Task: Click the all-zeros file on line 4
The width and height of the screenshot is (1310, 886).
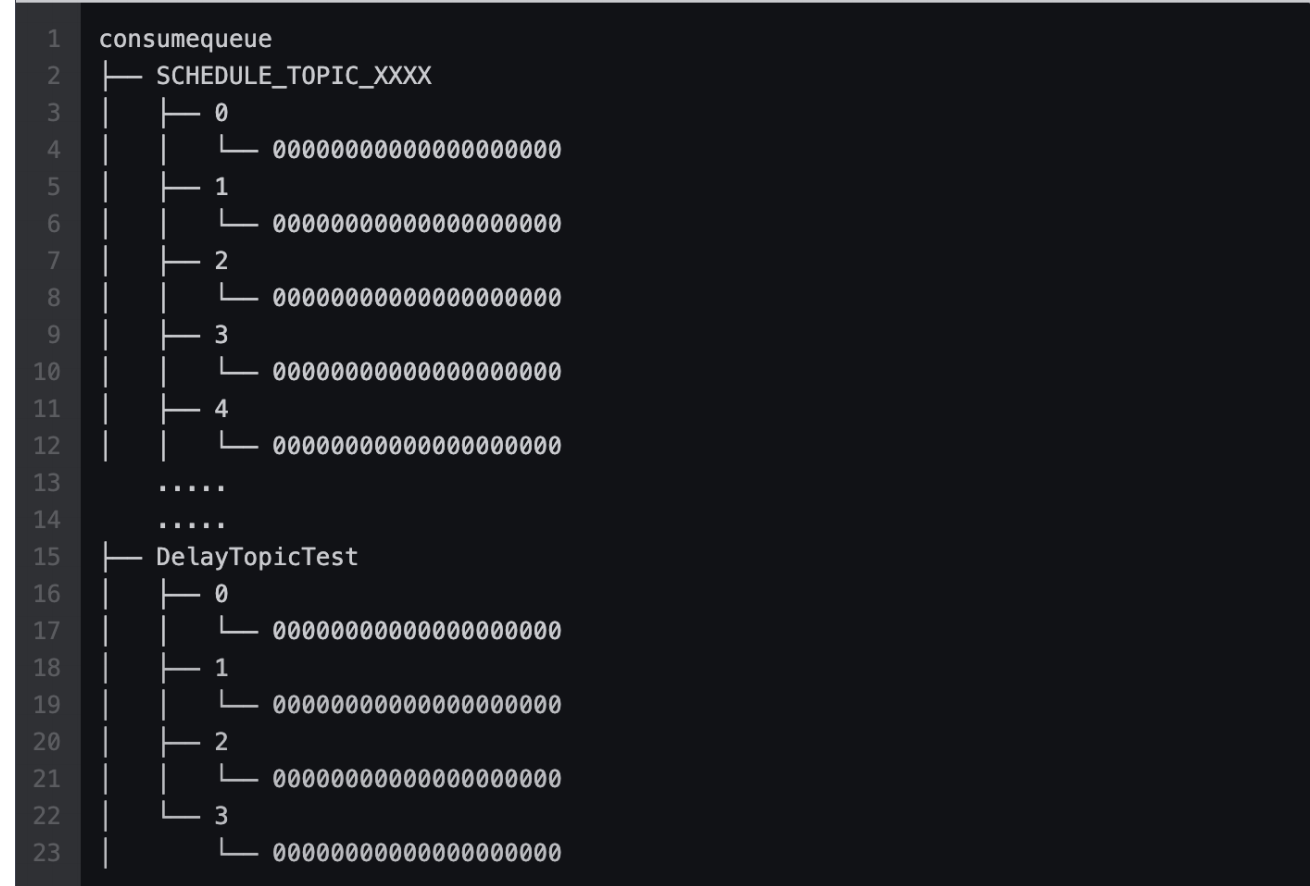Action: click(416, 151)
